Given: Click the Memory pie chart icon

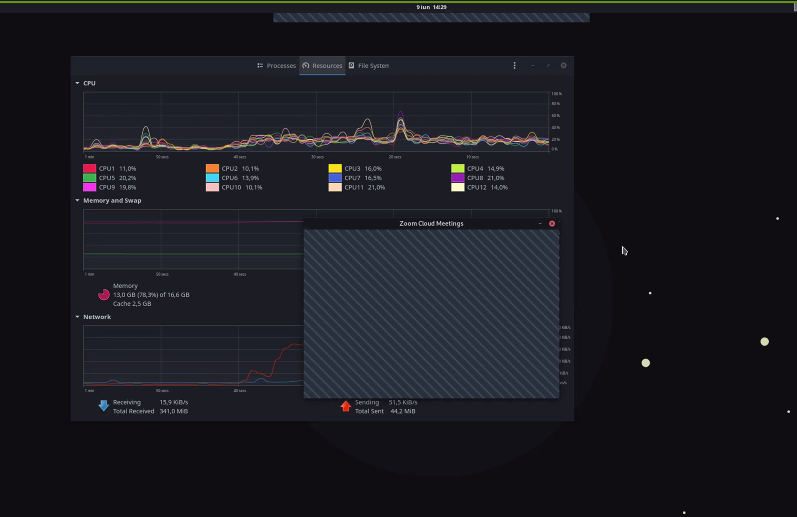Looking at the screenshot, I should (x=104, y=295).
